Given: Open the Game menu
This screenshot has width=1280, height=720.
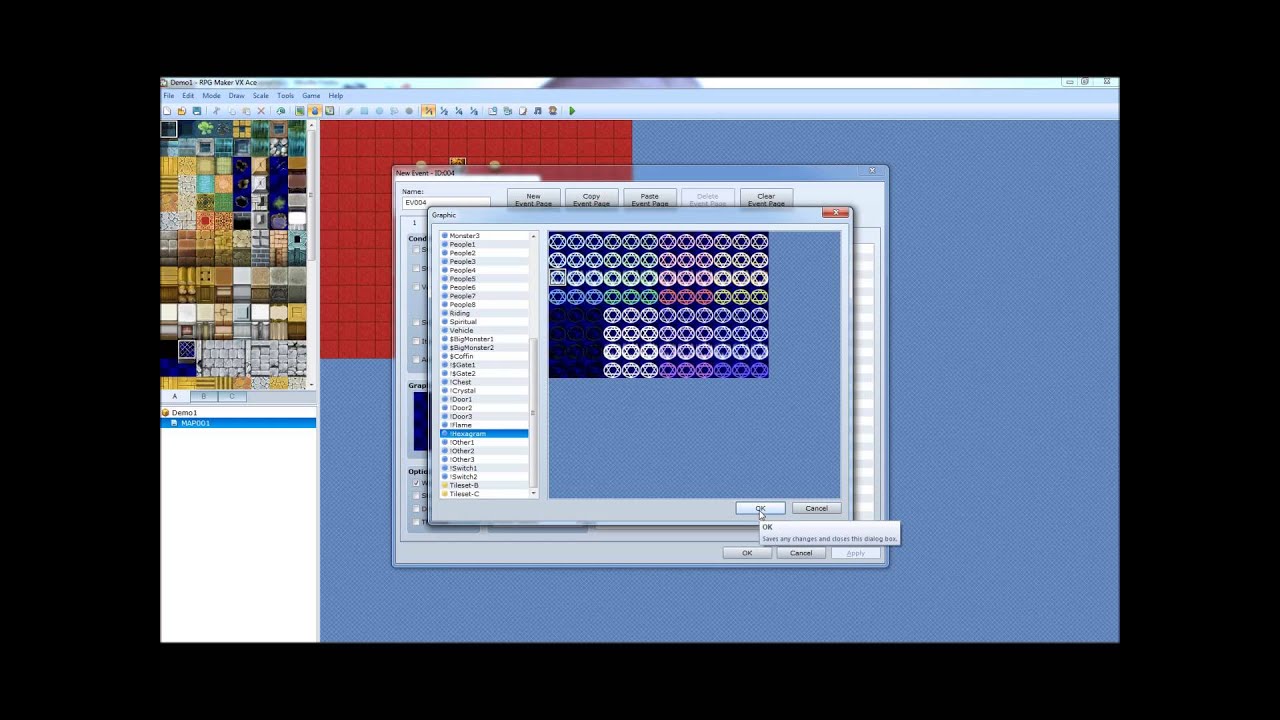Looking at the screenshot, I should (x=311, y=96).
